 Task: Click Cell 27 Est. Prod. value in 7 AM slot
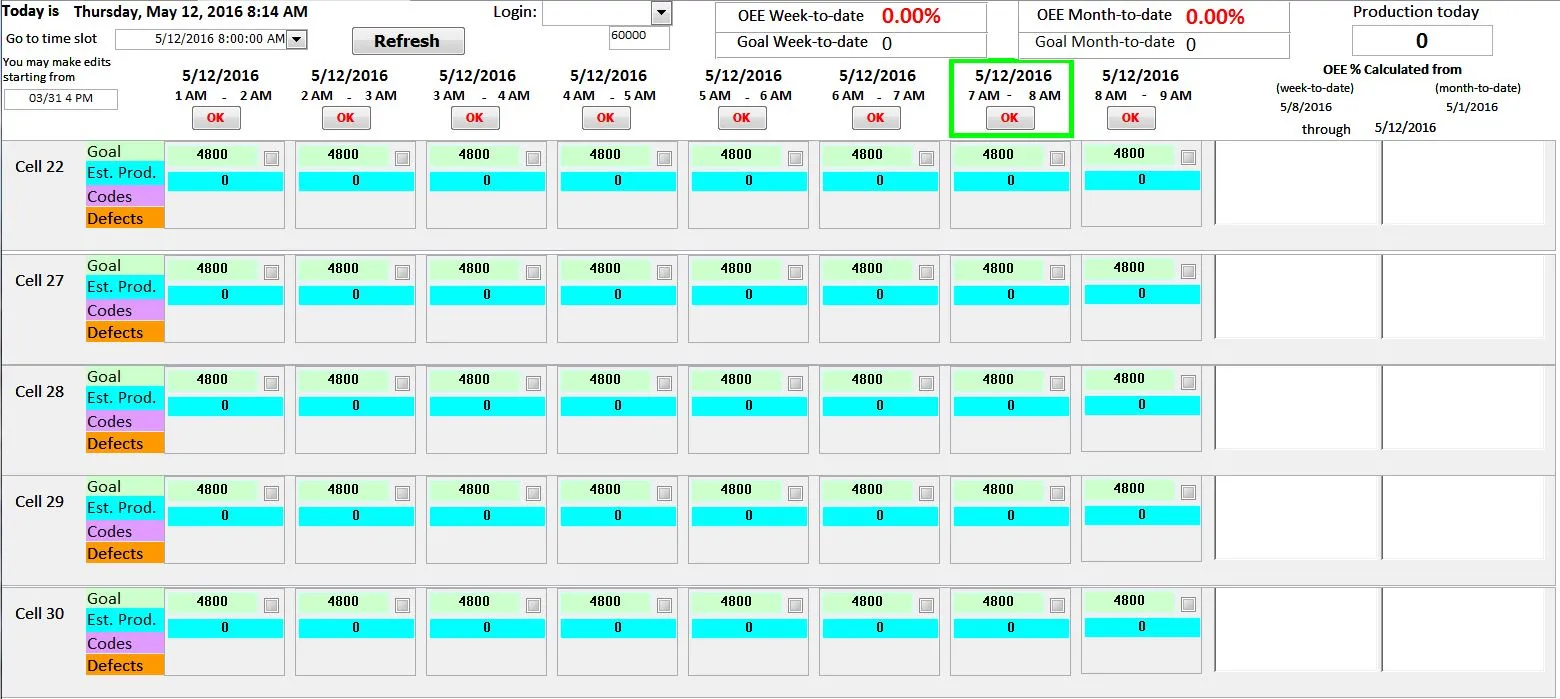tap(1011, 295)
